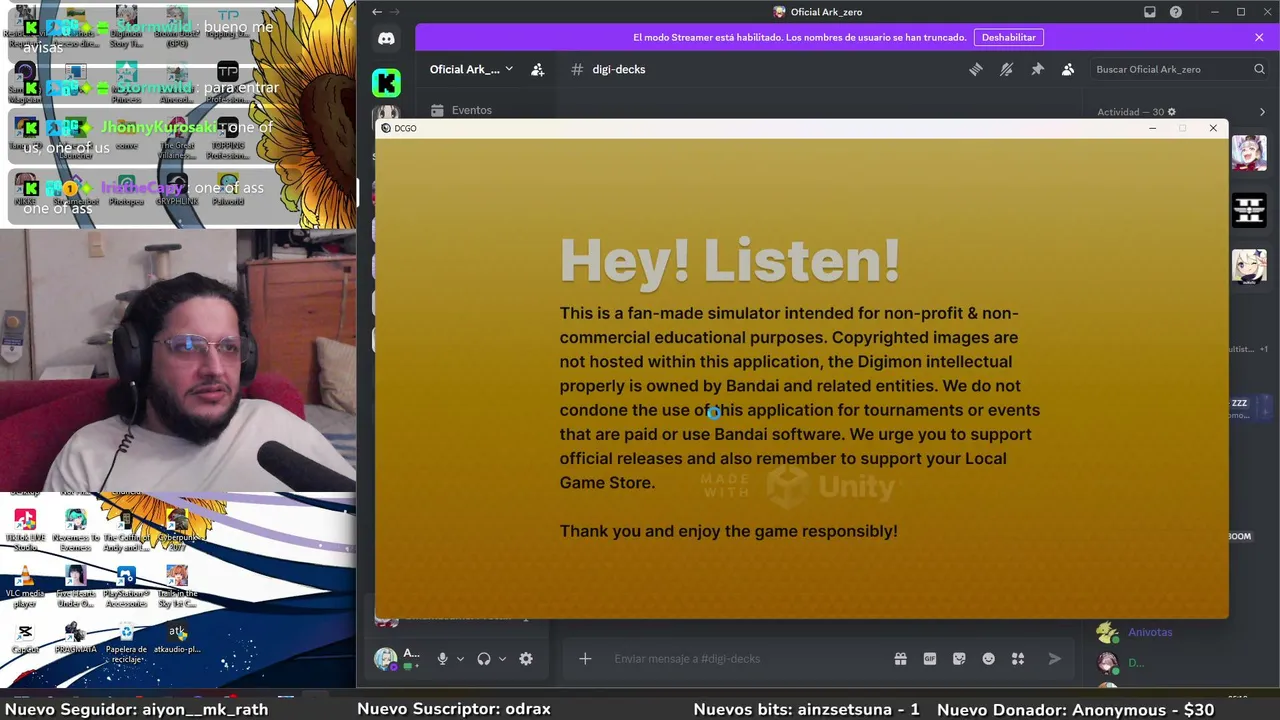The image size is (1280, 720).
Task: Click the first member avatar under Actividad
Action: [x=1249, y=152]
